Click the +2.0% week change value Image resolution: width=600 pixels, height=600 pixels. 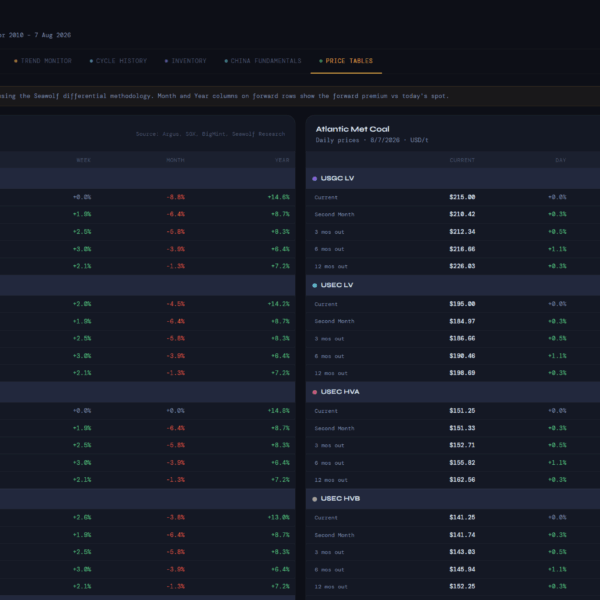tap(82, 304)
